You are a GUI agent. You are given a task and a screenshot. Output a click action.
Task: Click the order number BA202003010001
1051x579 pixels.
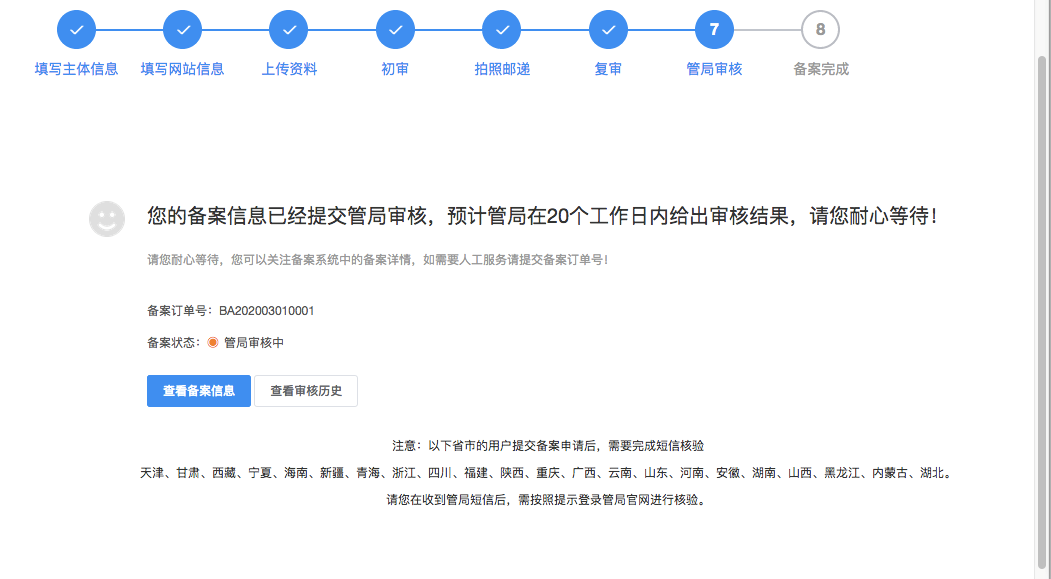coord(267,311)
